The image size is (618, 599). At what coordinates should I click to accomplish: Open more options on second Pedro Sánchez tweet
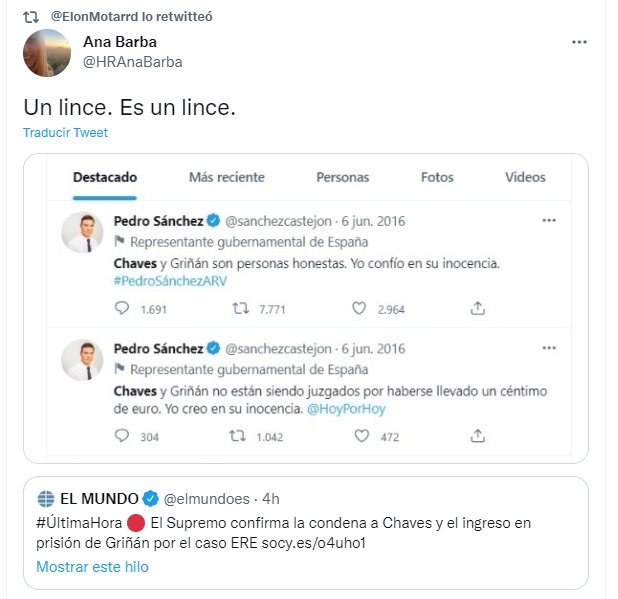click(x=548, y=348)
